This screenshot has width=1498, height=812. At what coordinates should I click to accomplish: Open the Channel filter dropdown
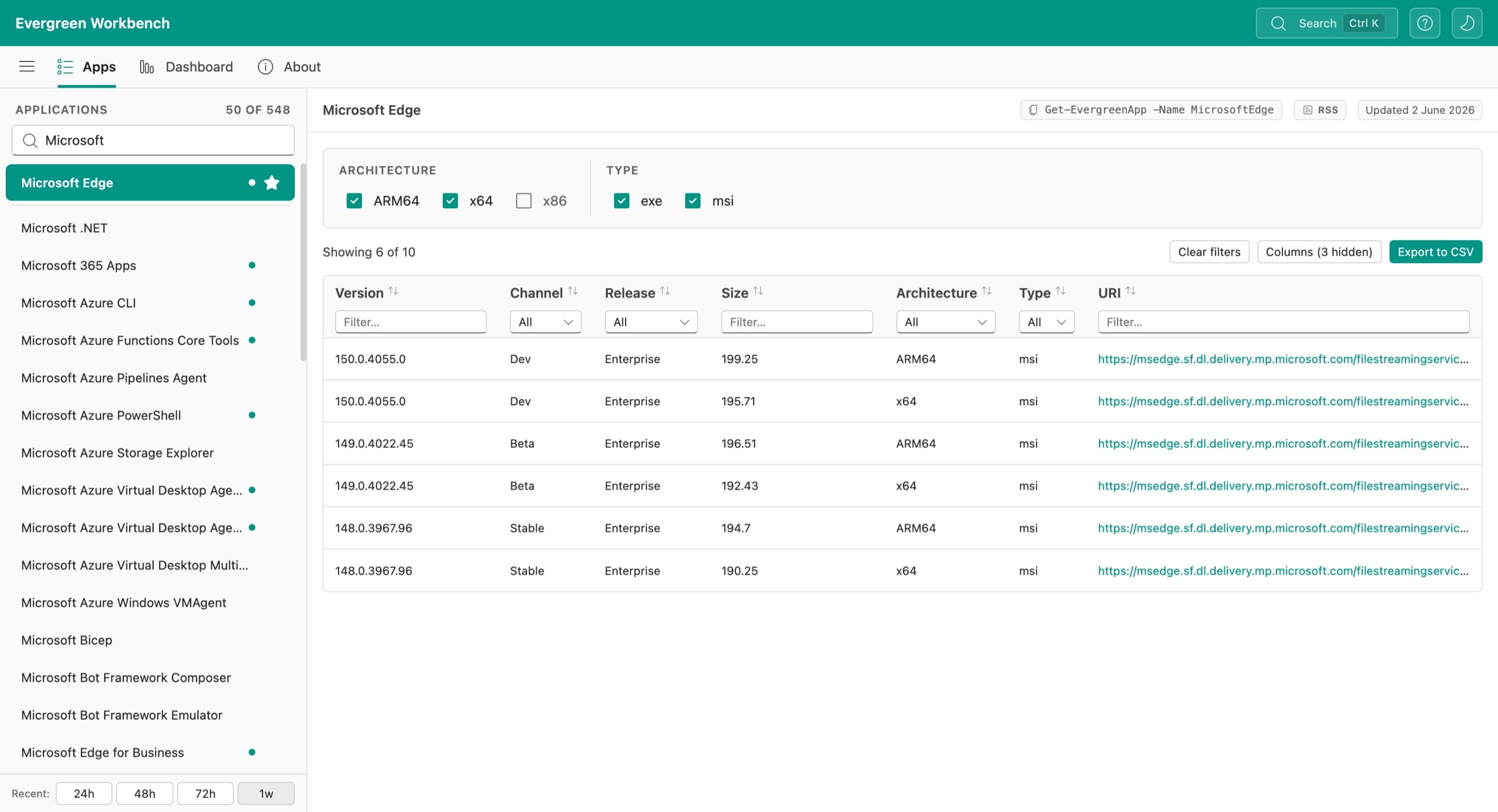(545, 322)
